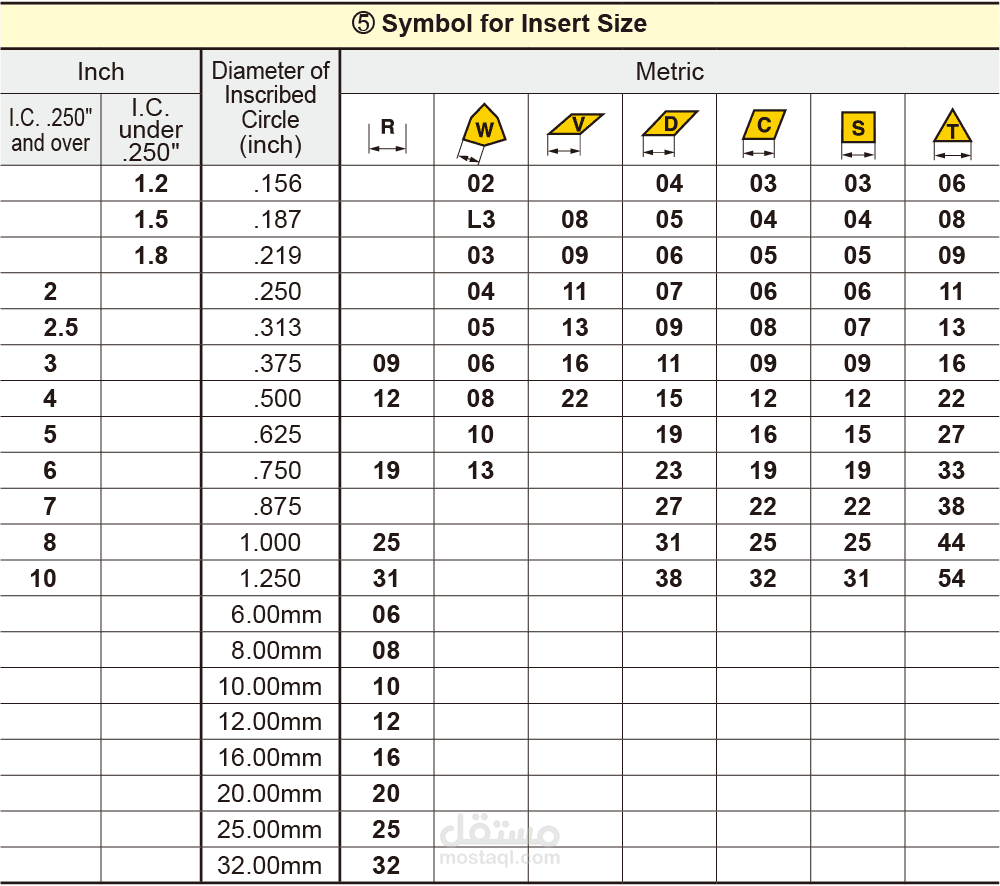
Task: Click the 'I.C. under .250"' header
Action: 151,130
